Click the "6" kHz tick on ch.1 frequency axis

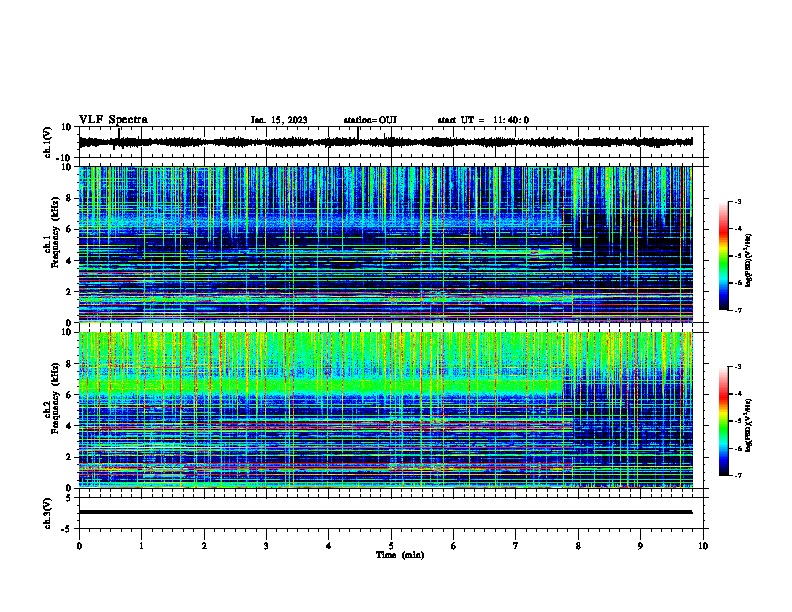click(70, 229)
